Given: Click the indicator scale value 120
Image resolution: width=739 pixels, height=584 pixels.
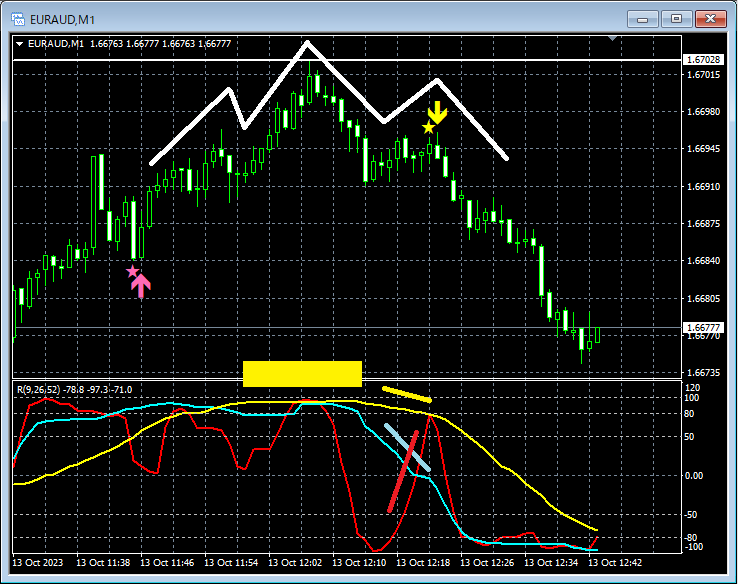Looking at the screenshot, I should click(x=692, y=387).
